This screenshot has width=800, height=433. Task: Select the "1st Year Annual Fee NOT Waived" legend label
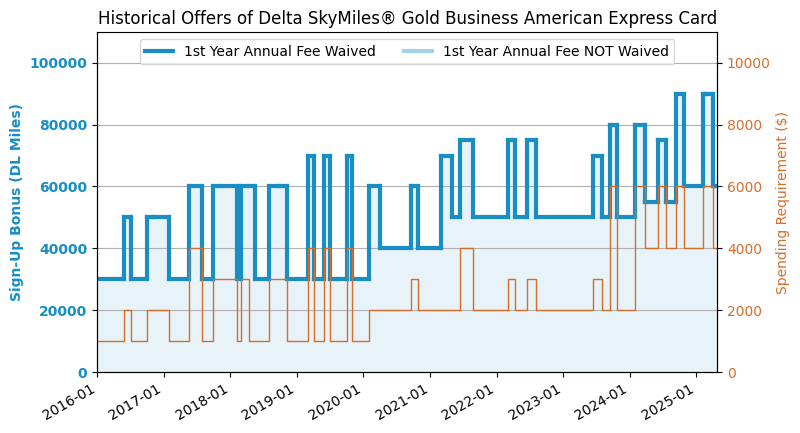point(555,52)
